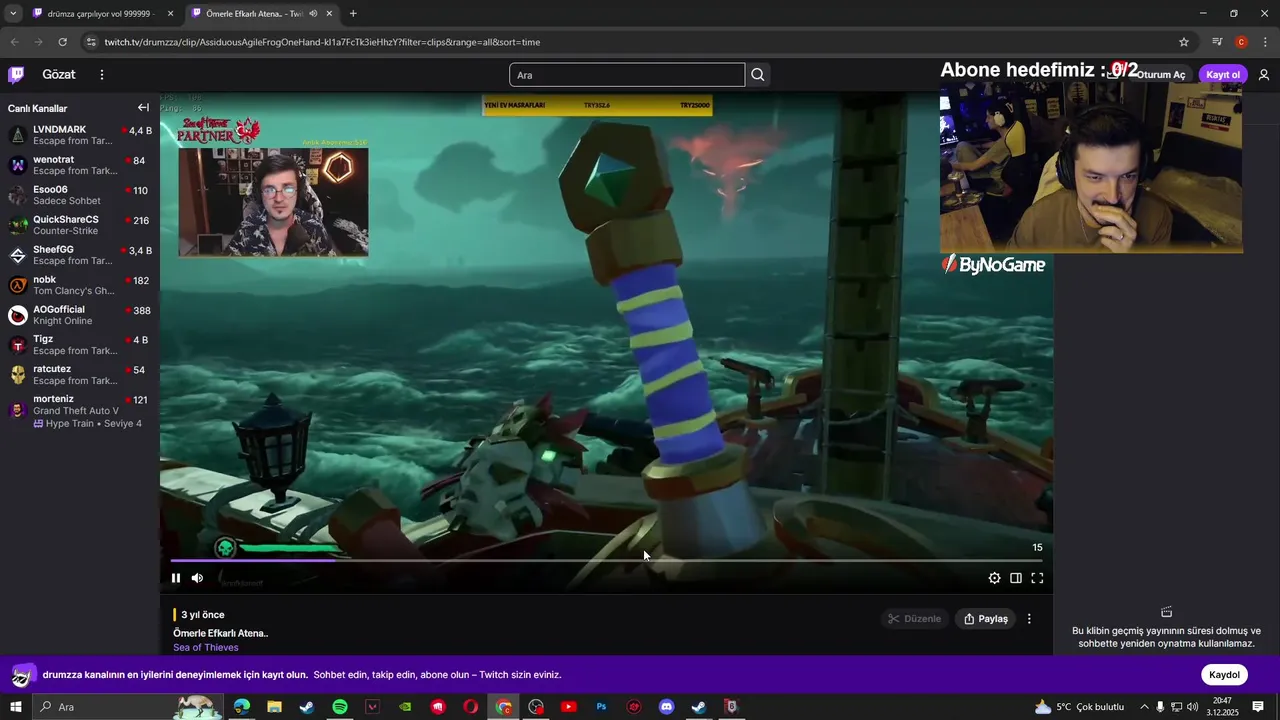Open ratcutez channel avatar
Screen dimensions: 1280x720
click(18, 375)
